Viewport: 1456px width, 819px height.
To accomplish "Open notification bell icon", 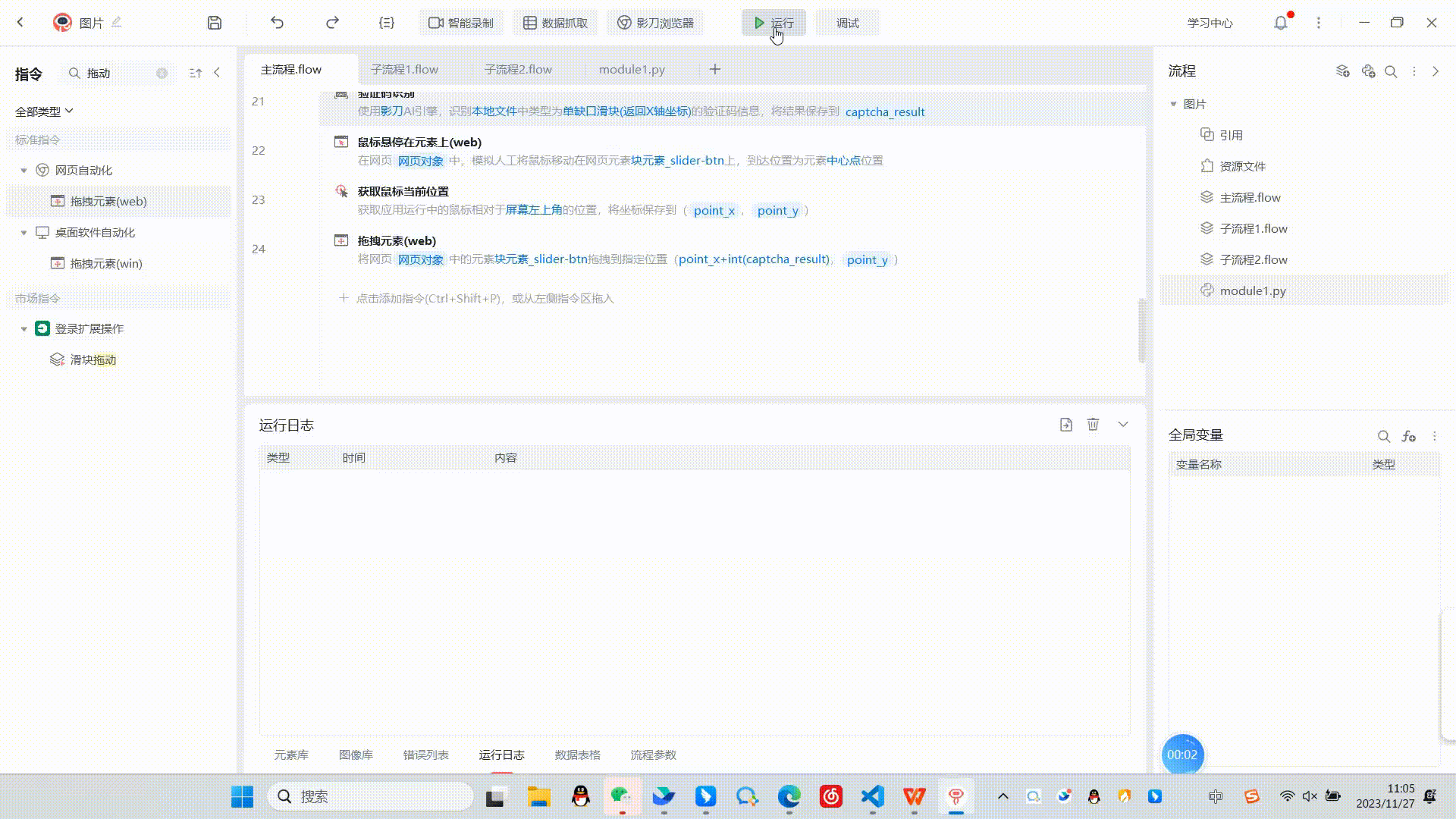I will click(1281, 23).
